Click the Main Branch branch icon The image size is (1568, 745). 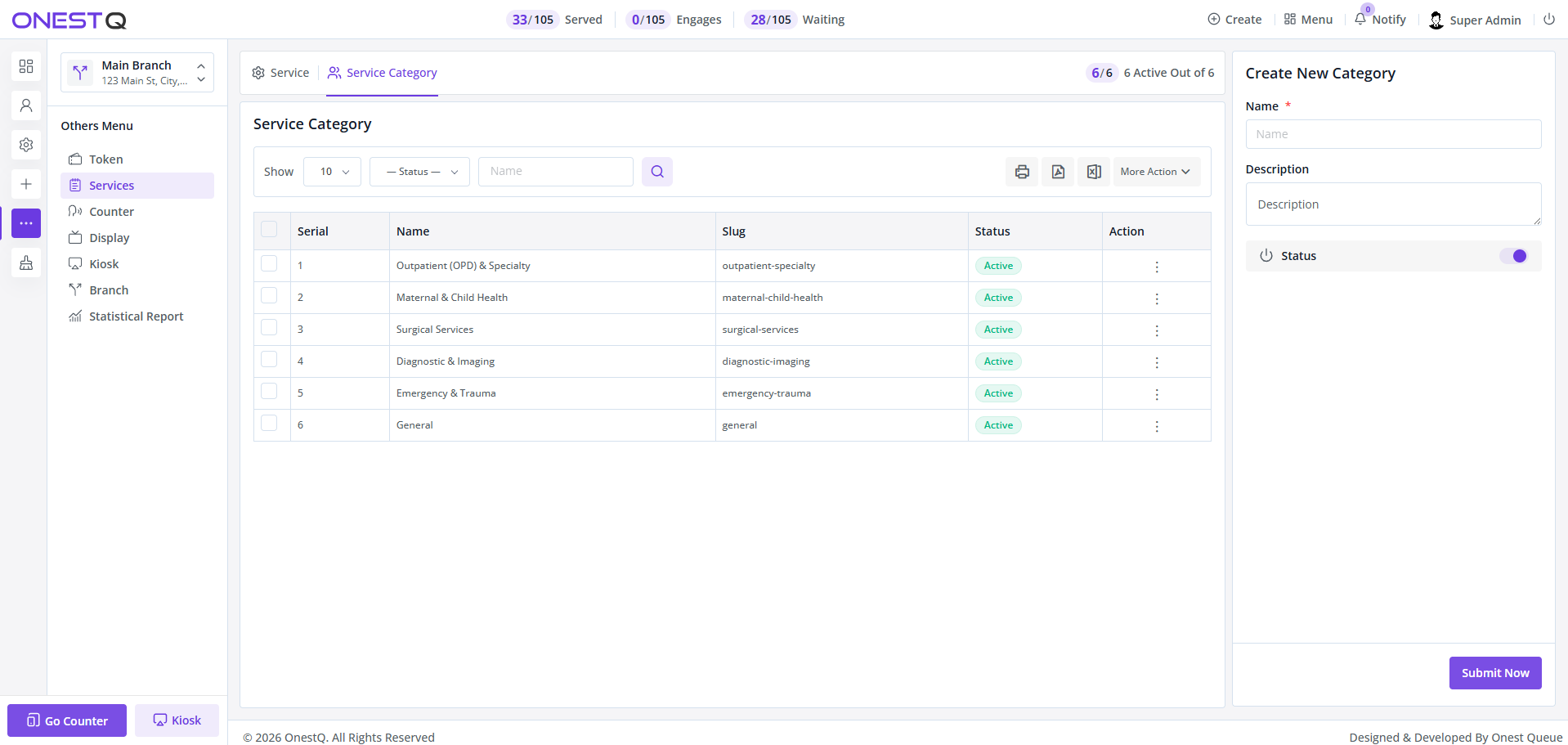[x=80, y=73]
